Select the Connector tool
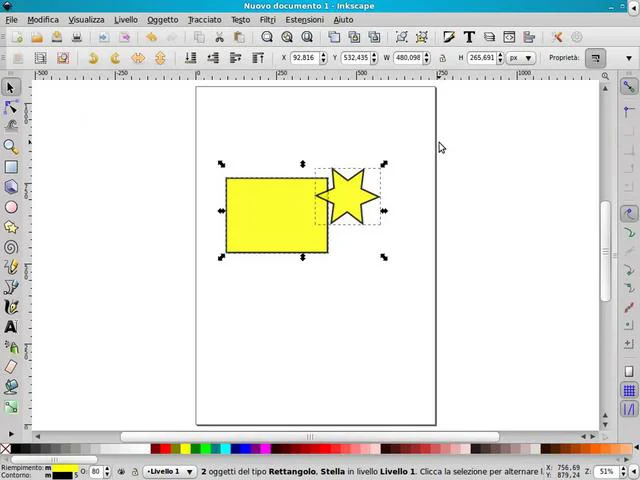The width and height of the screenshot is (640, 480). [11, 407]
